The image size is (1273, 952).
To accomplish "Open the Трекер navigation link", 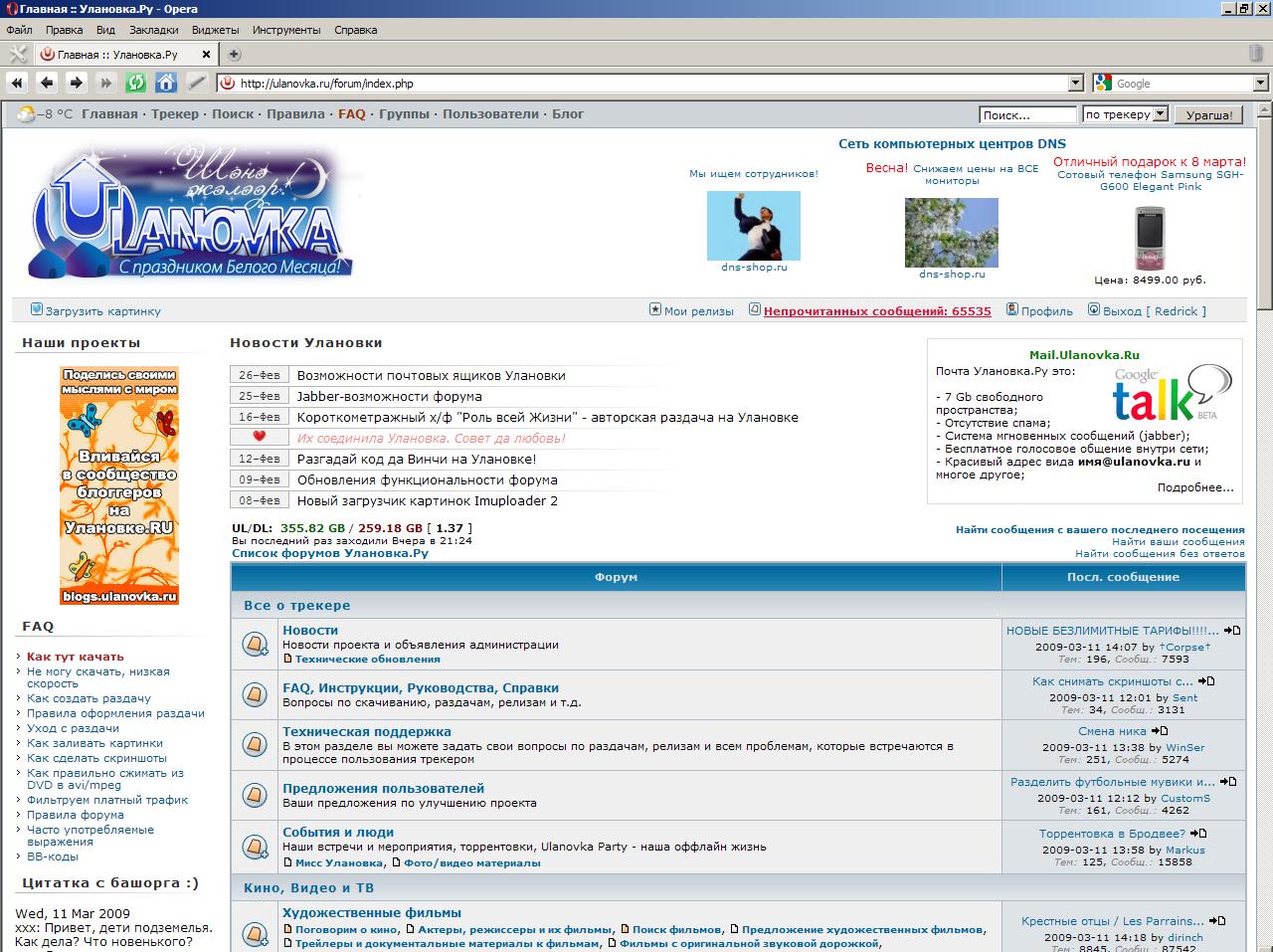I will (175, 114).
